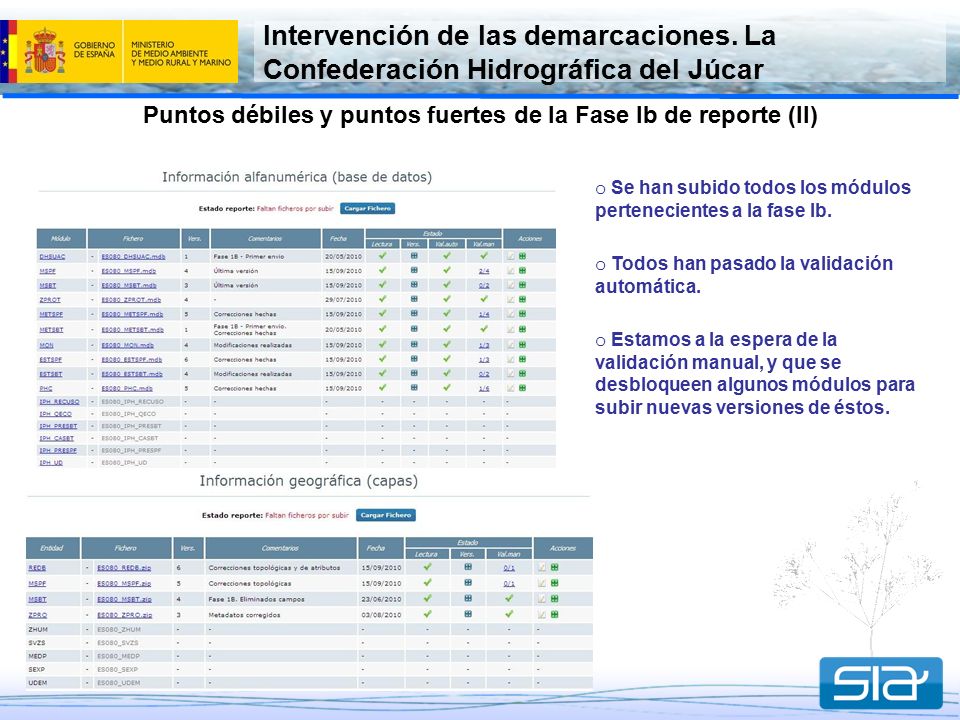
Task: Click the green action icon in ESTSPF row
Action: 522,359
